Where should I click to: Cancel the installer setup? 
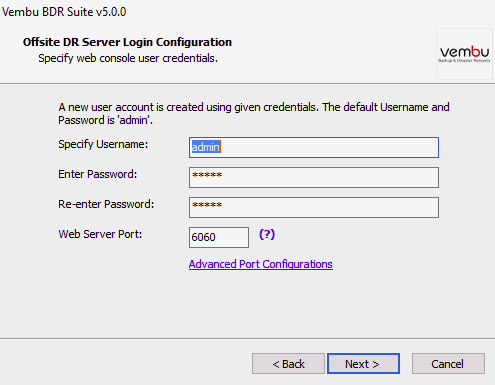448,364
